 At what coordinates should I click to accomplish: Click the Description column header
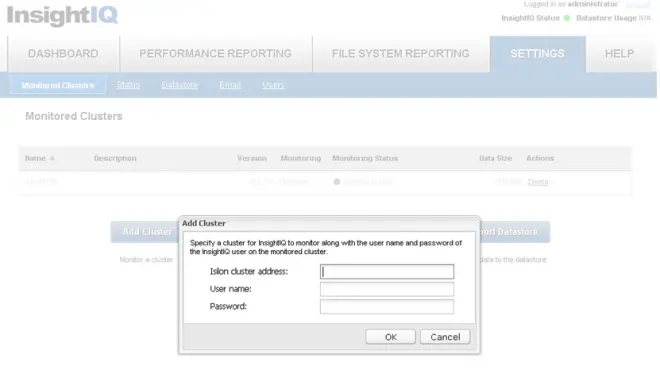coord(115,158)
